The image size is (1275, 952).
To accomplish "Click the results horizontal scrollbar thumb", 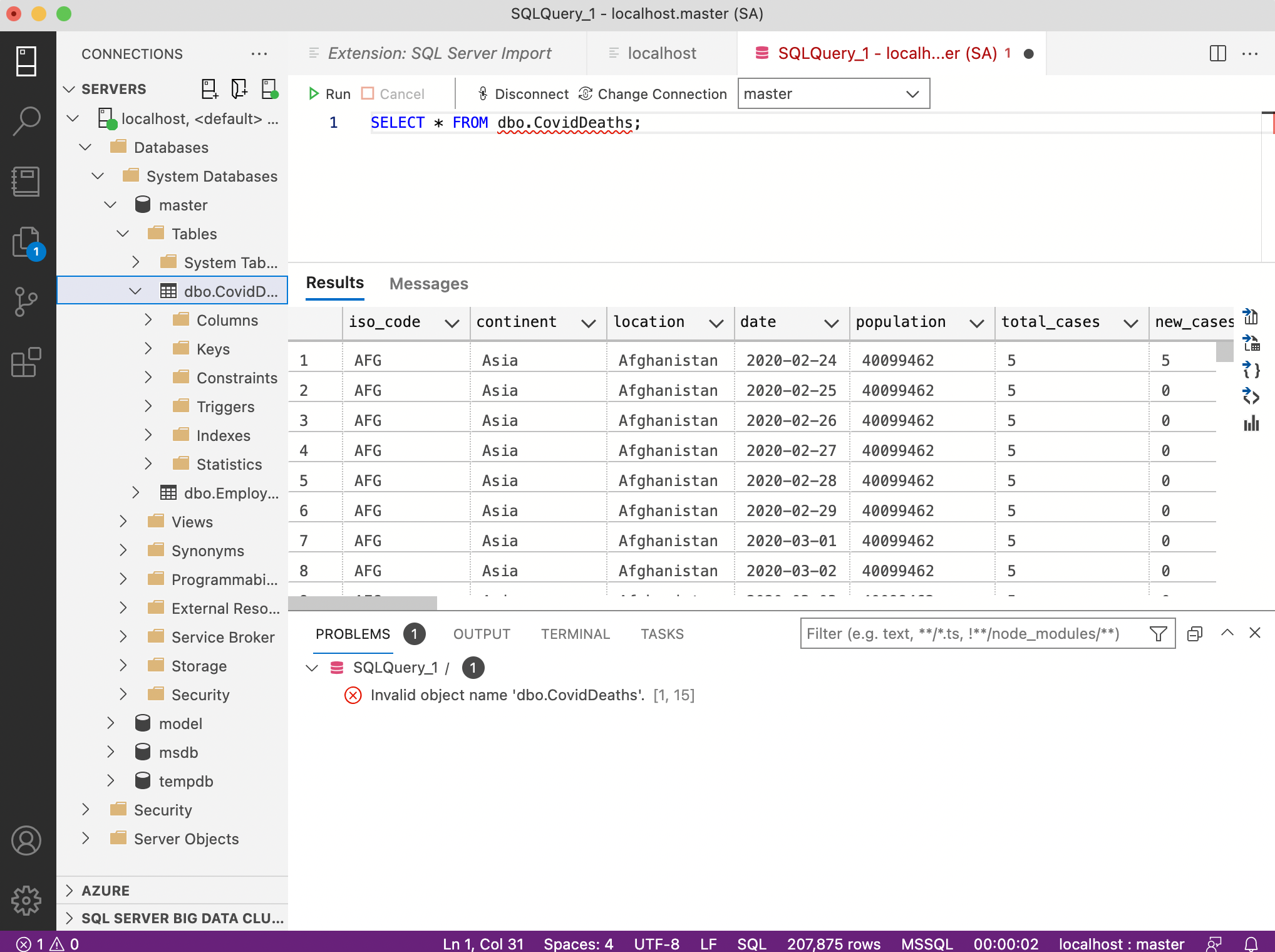I will pyautogui.click(x=363, y=603).
